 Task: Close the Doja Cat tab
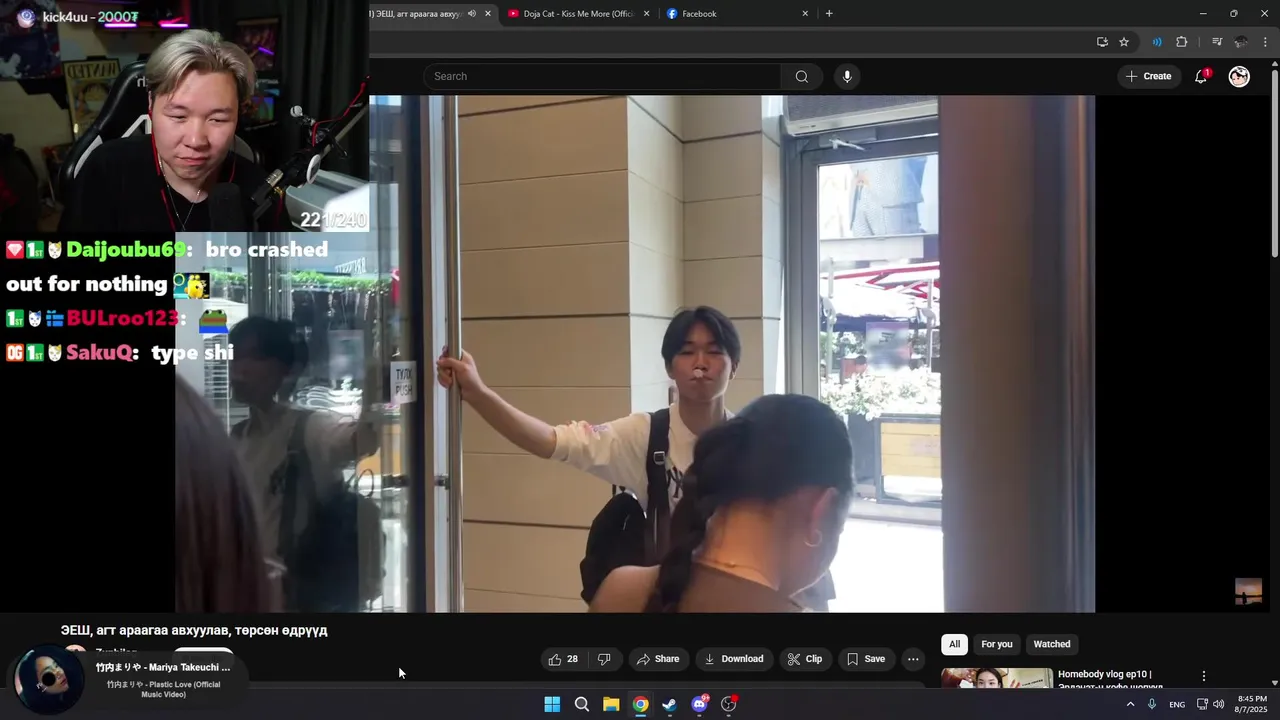646,14
